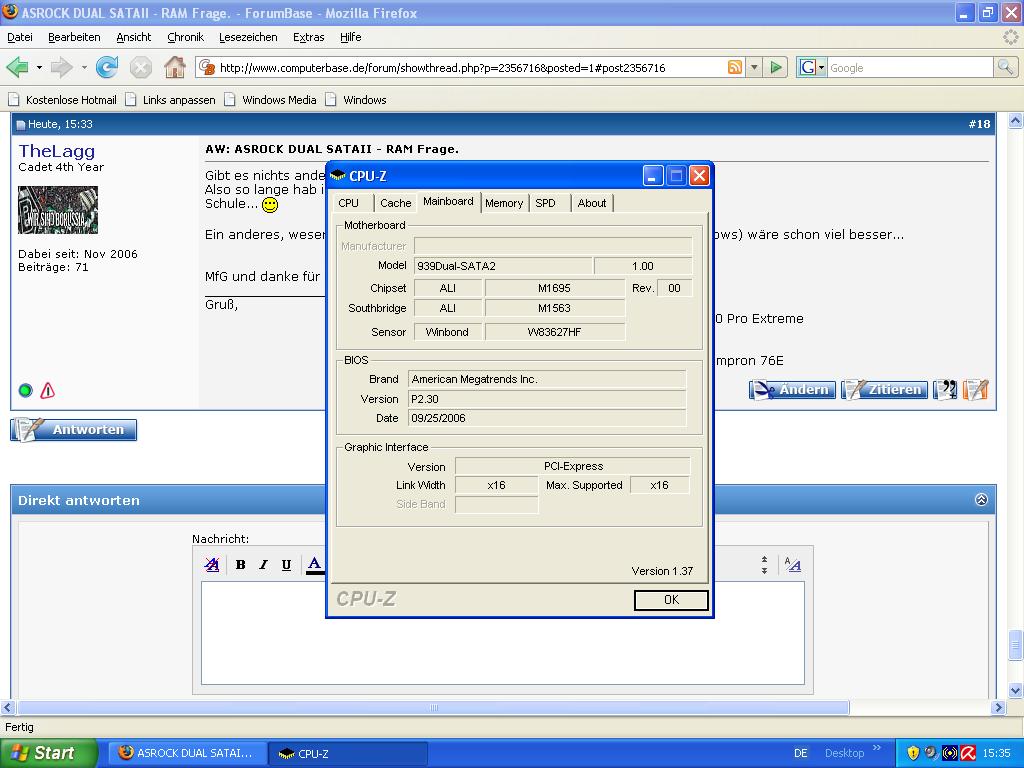The height and width of the screenshot is (768, 1024).
Task: Open the Windows bookmark in bookmarks toolbar
Action: (x=357, y=100)
